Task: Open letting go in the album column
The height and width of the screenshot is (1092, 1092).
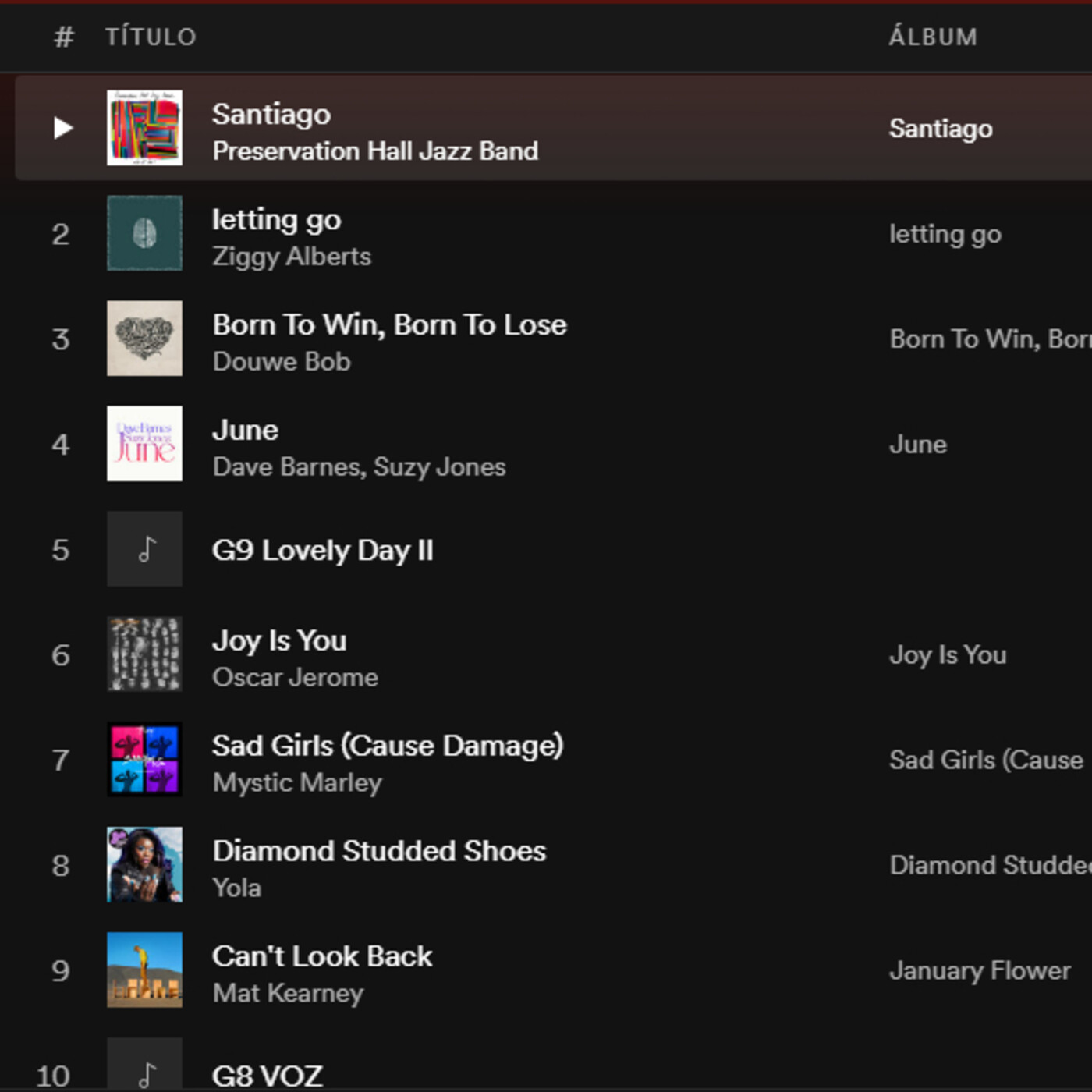Action: (945, 234)
